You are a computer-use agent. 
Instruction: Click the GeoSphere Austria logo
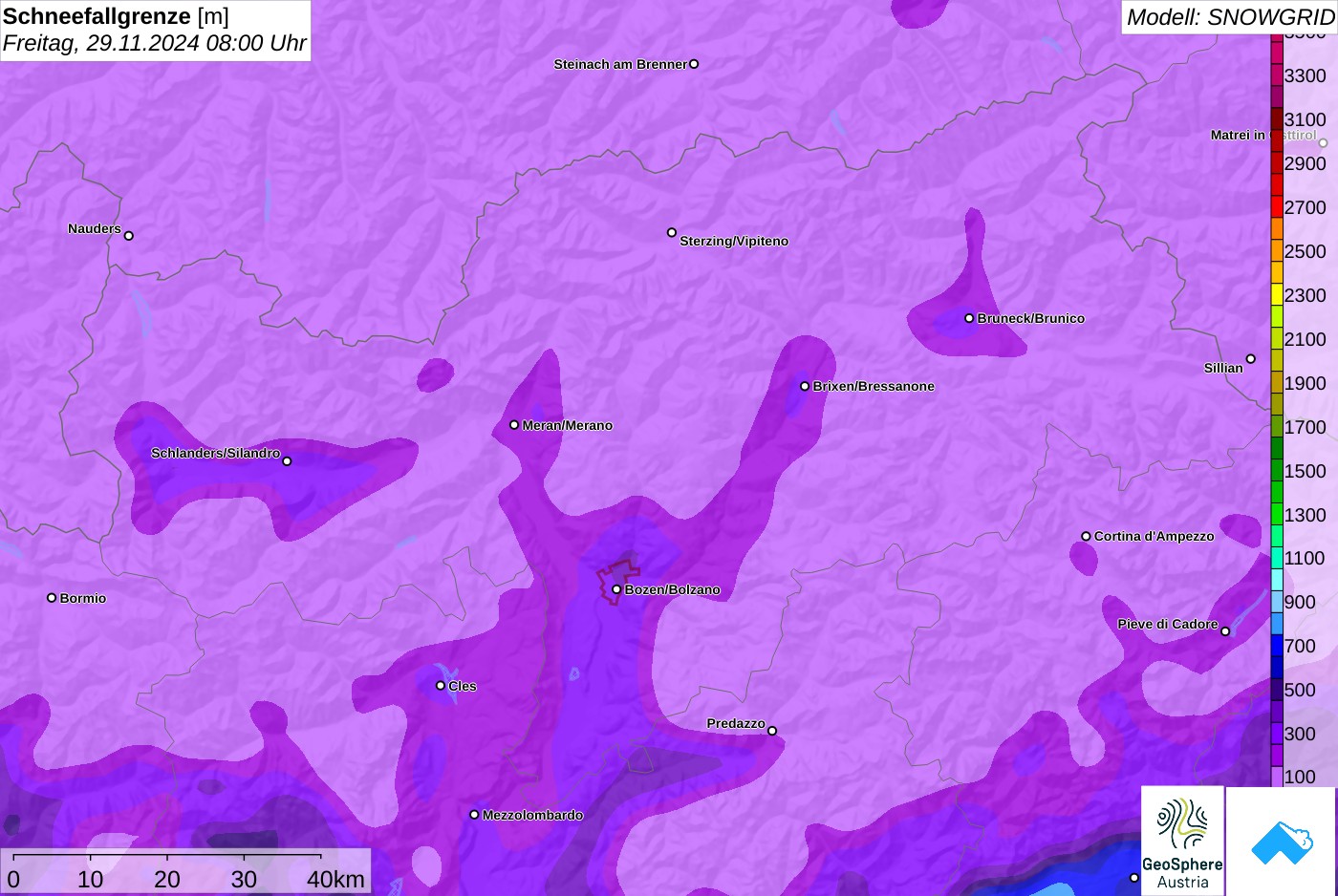pos(1182,841)
